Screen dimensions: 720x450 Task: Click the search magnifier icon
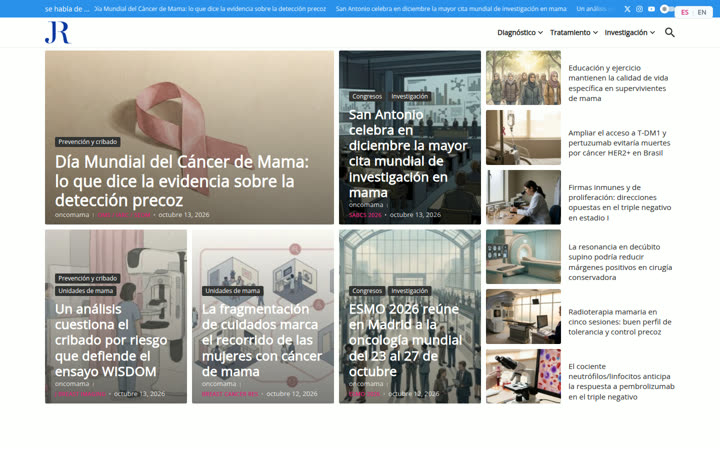(x=669, y=32)
